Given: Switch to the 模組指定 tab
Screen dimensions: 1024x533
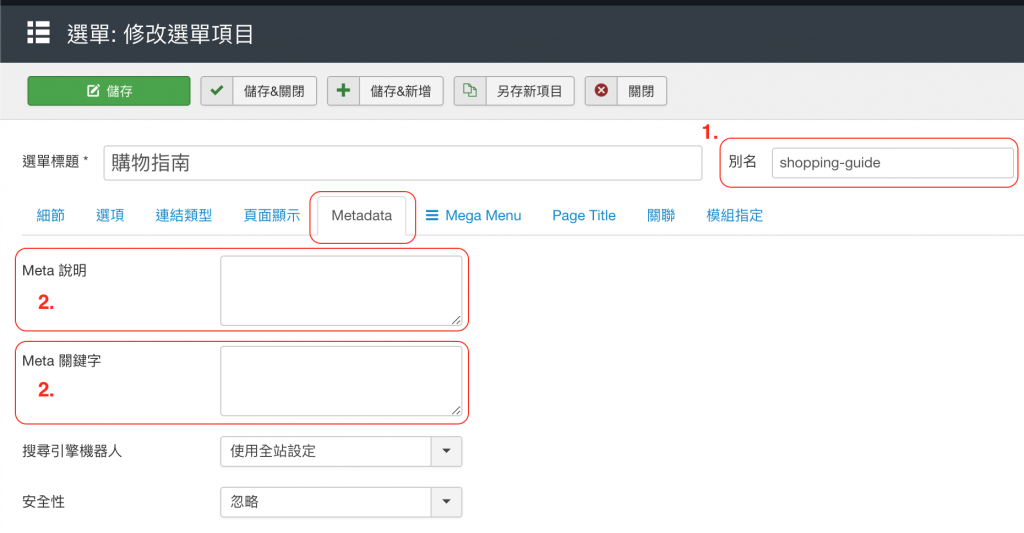Looking at the screenshot, I should (734, 215).
